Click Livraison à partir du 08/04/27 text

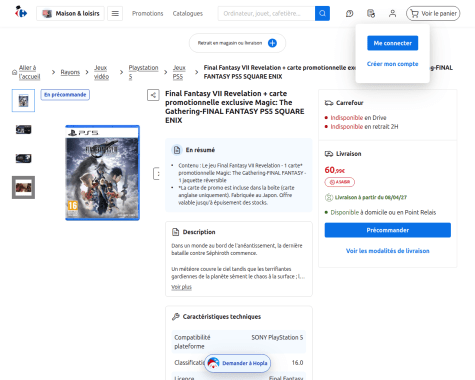(371, 197)
